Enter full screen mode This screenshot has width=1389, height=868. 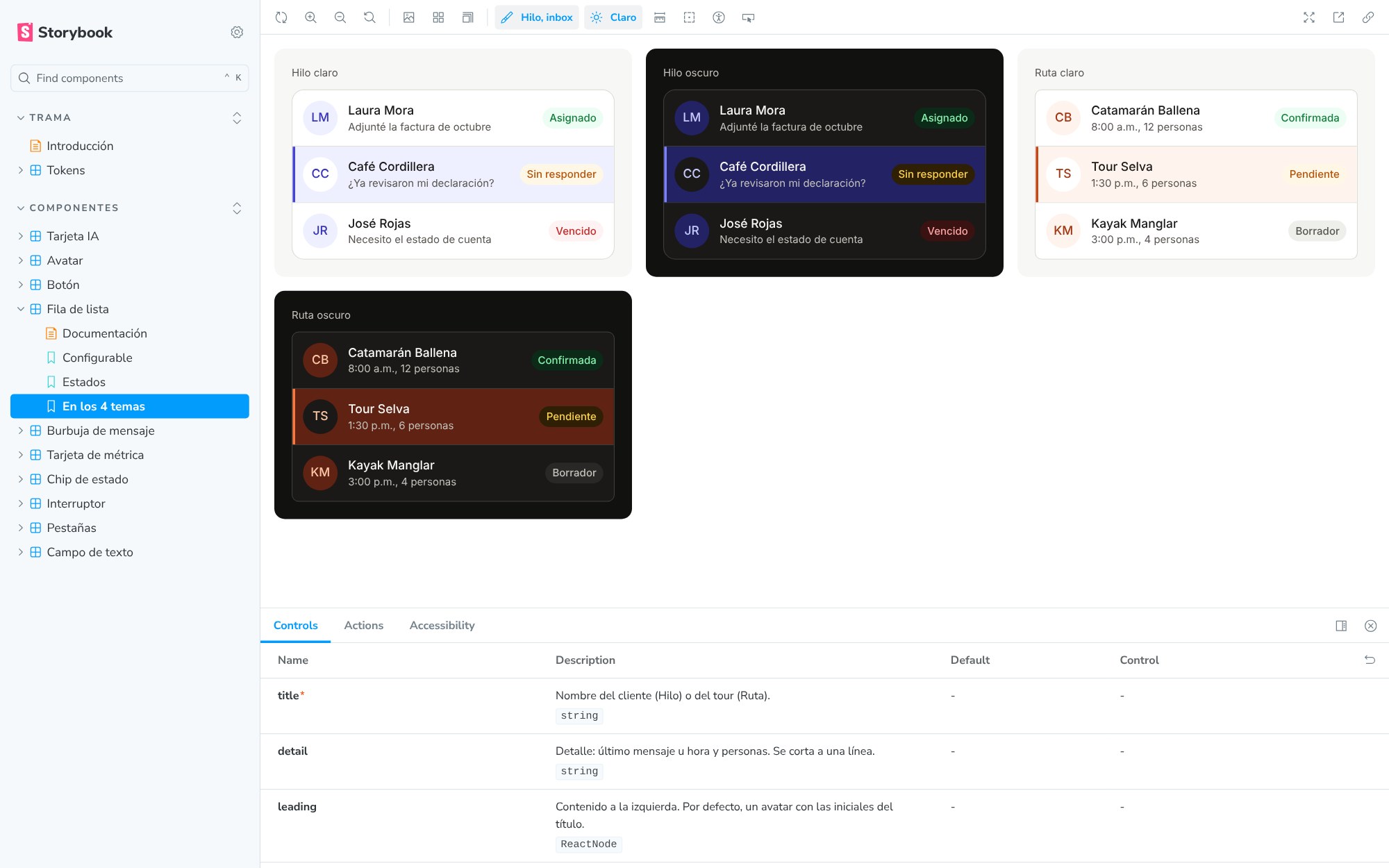tap(1309, 17)
